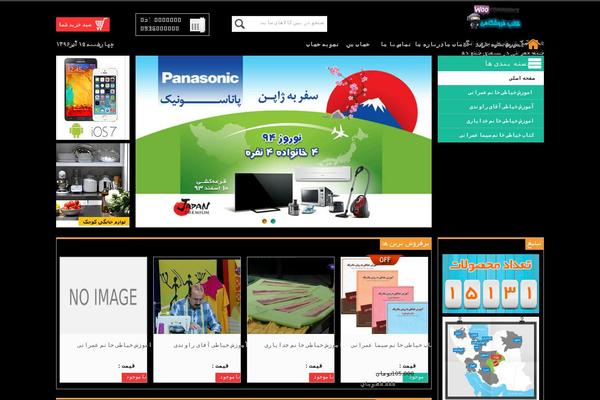
Task: Click the date text 'چهارشنبه ۱۵ آذر'
Action: (85, 44)
